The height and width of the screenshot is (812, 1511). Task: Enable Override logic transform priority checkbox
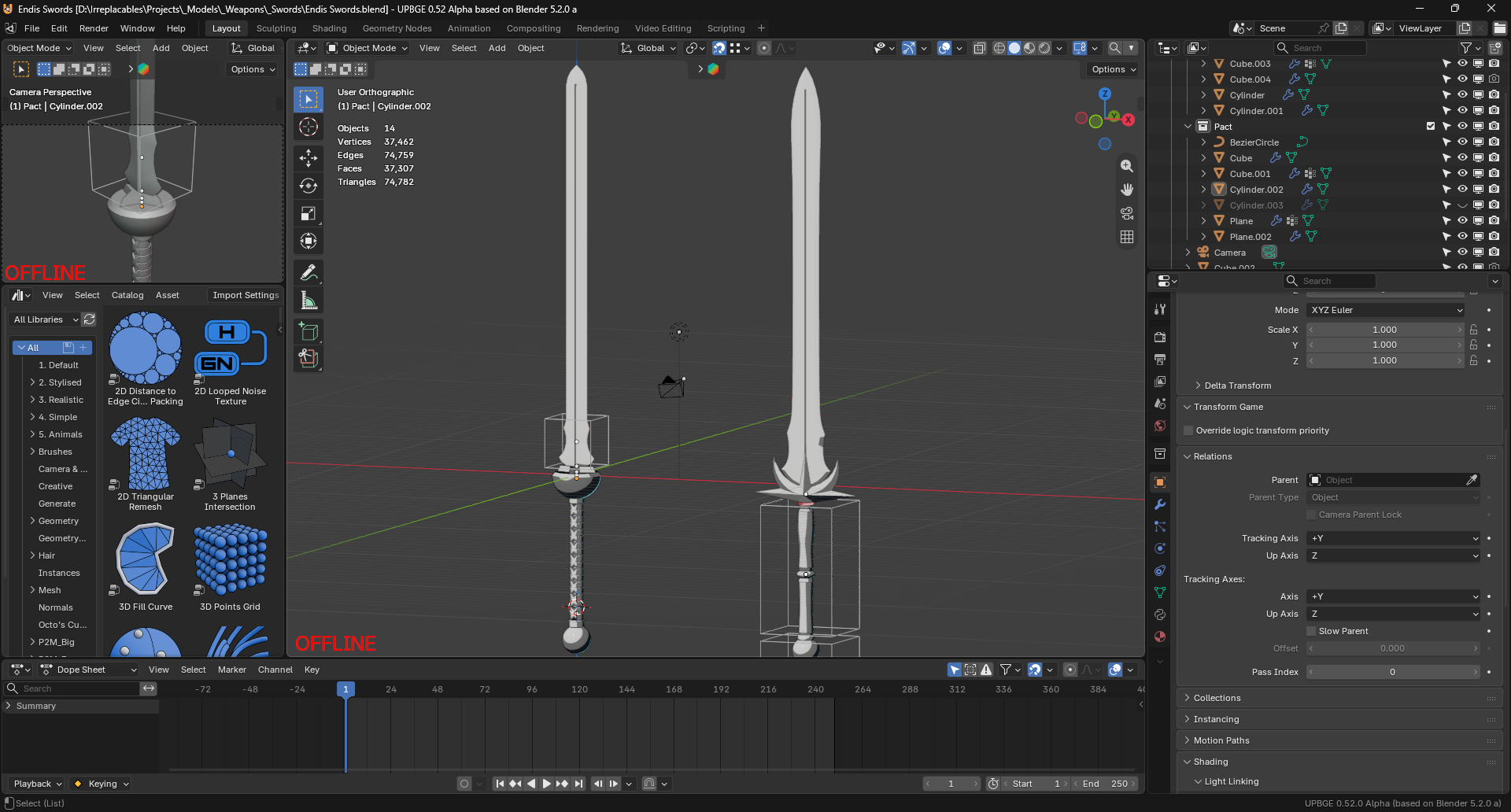1189,430
